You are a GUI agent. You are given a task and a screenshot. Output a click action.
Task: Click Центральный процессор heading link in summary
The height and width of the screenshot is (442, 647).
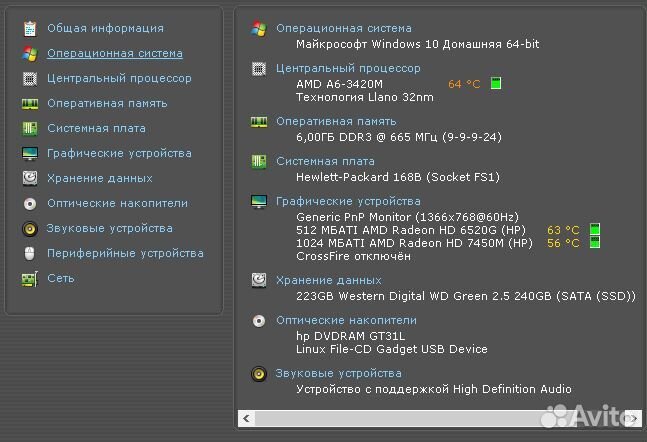(x=348, y=68)
